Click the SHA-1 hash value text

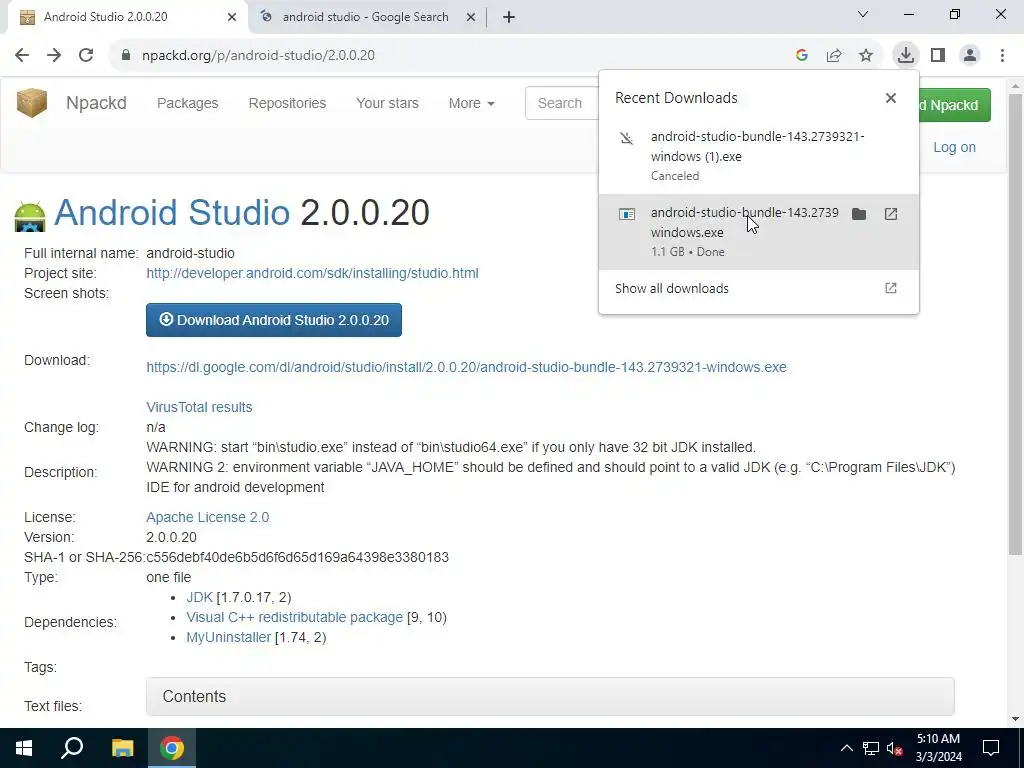298,557
